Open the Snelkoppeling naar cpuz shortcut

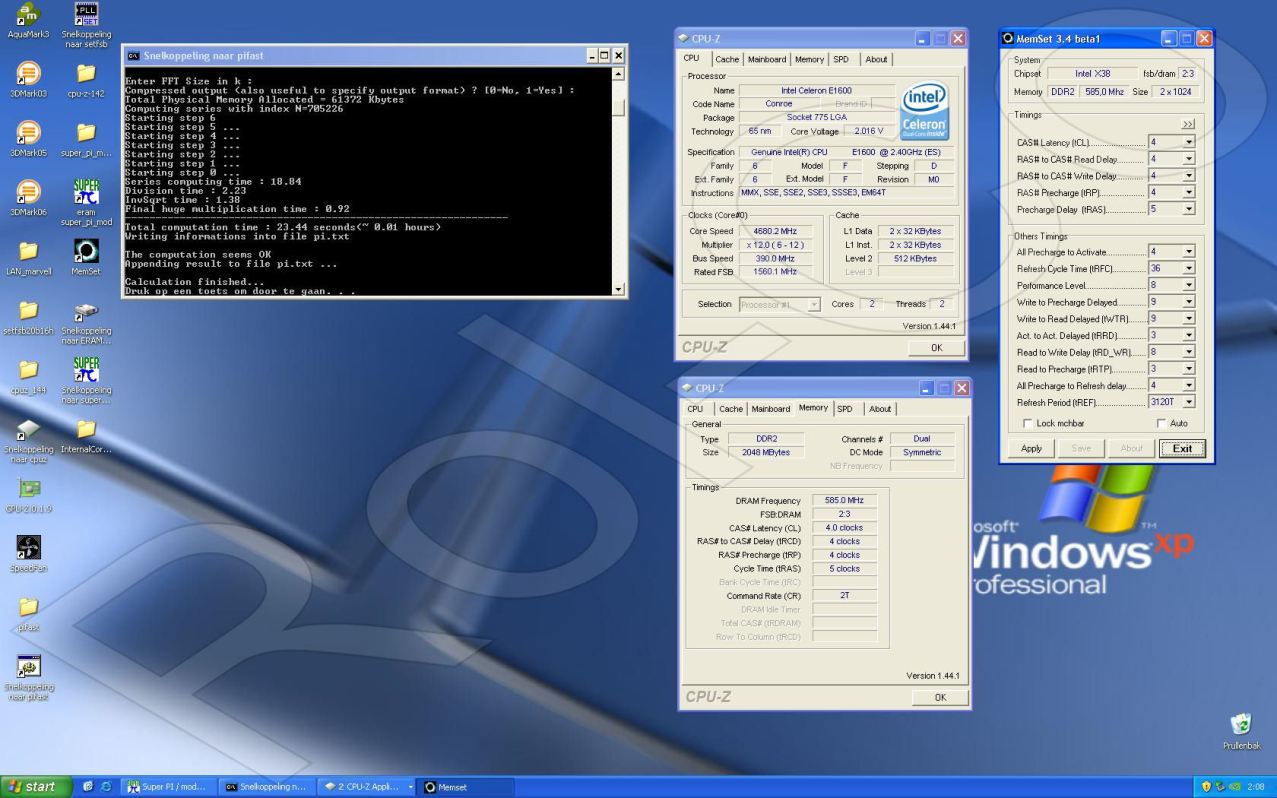(28, 440)
